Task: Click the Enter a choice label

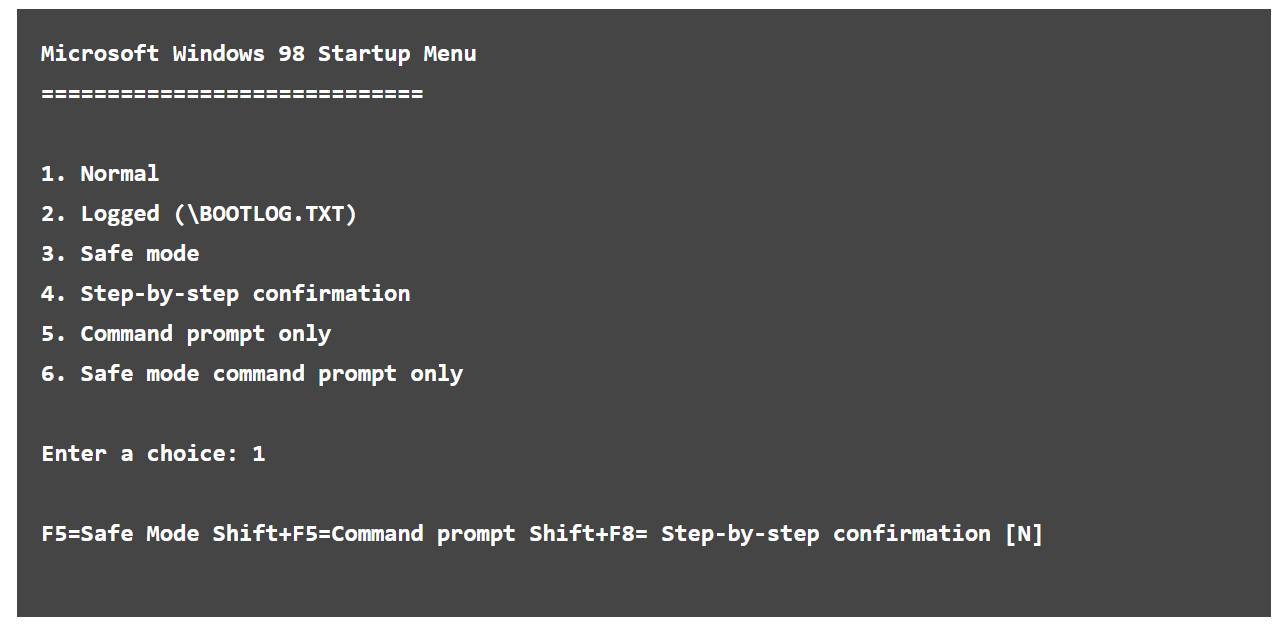Action: click(139, 454)
